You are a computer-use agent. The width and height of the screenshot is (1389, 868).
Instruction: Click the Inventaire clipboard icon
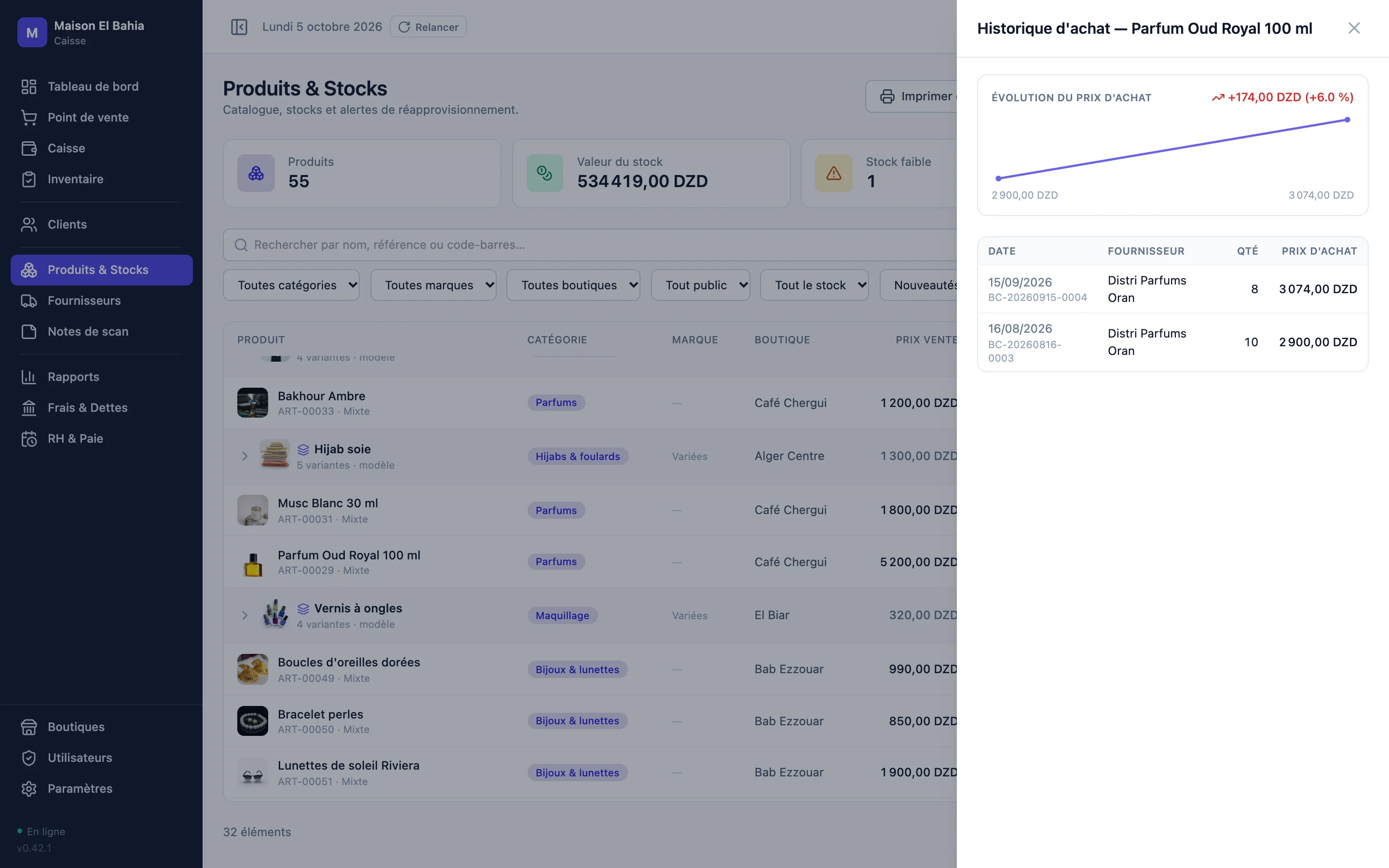click(x=29, y=179)
